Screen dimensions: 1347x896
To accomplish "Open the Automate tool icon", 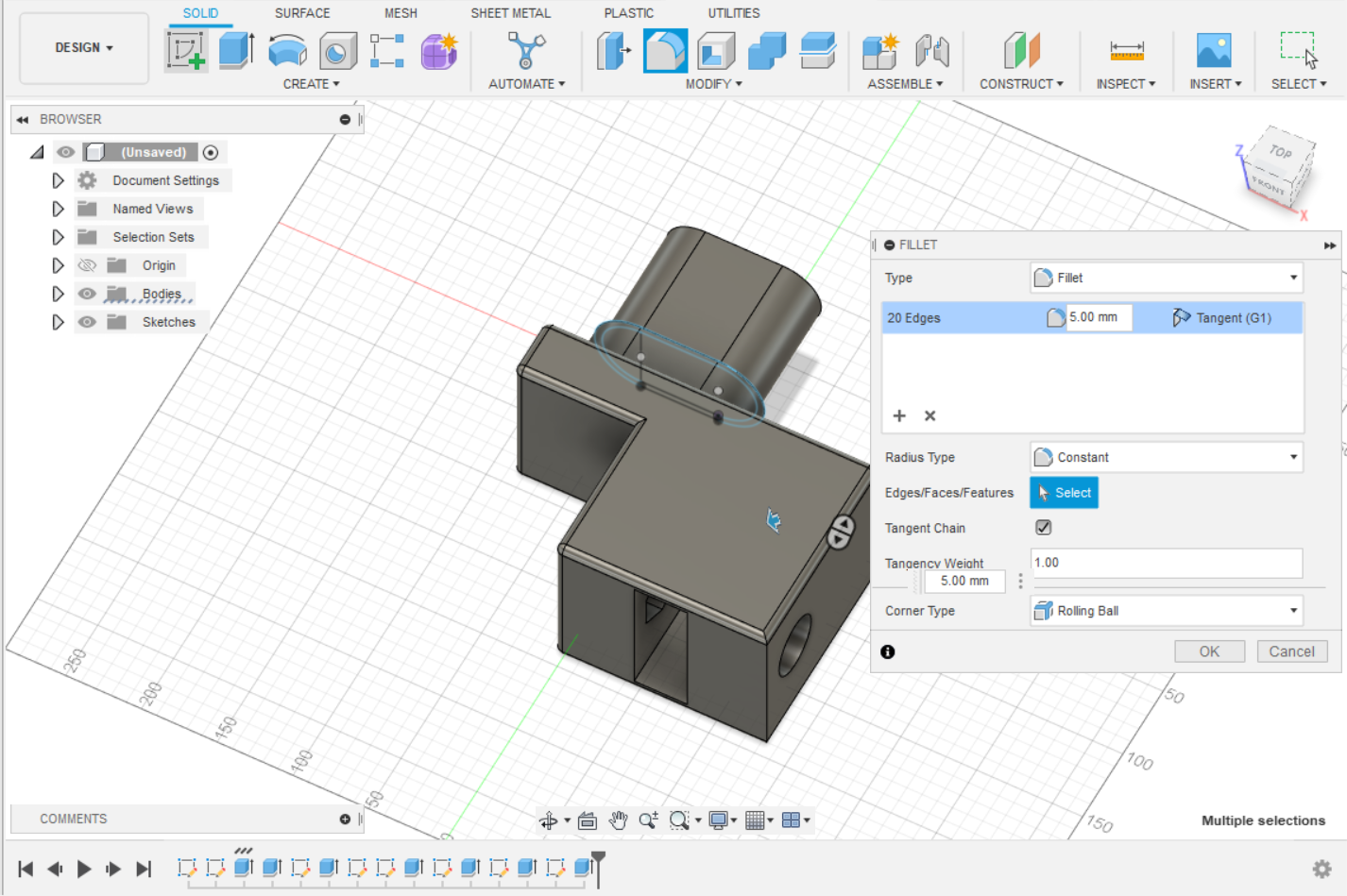I will pyautogui.click(x=526, y=50).
